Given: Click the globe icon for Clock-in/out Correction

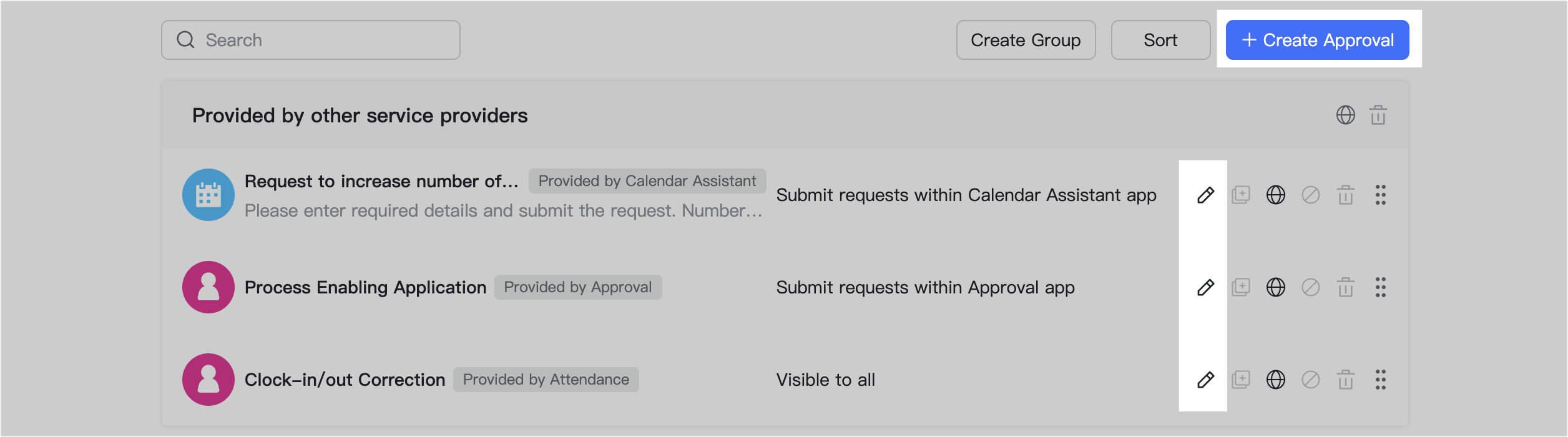Looking at the screenshot, I should coord(1276,379).
